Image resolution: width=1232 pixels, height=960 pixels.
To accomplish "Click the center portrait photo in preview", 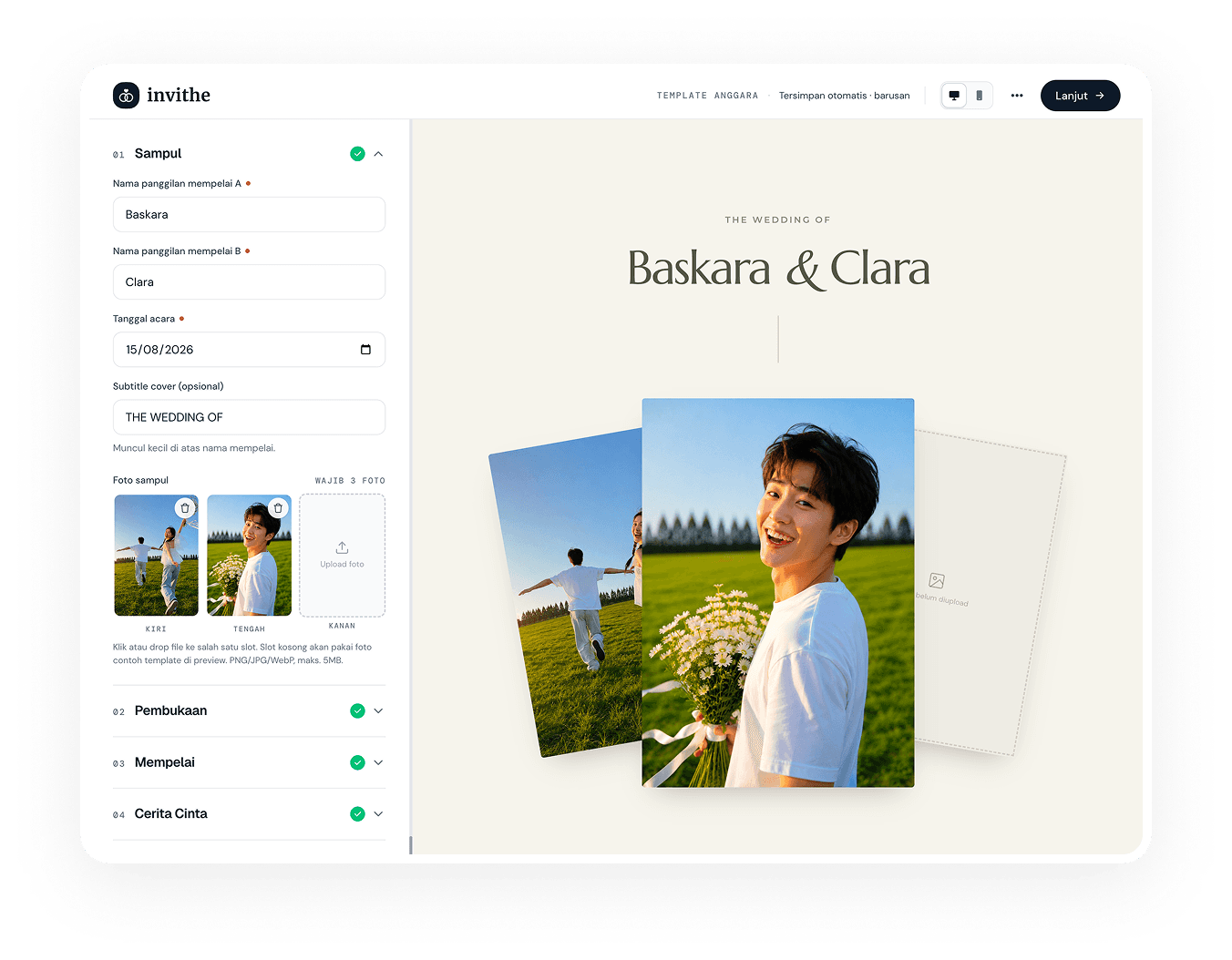I will click(778, 593).
